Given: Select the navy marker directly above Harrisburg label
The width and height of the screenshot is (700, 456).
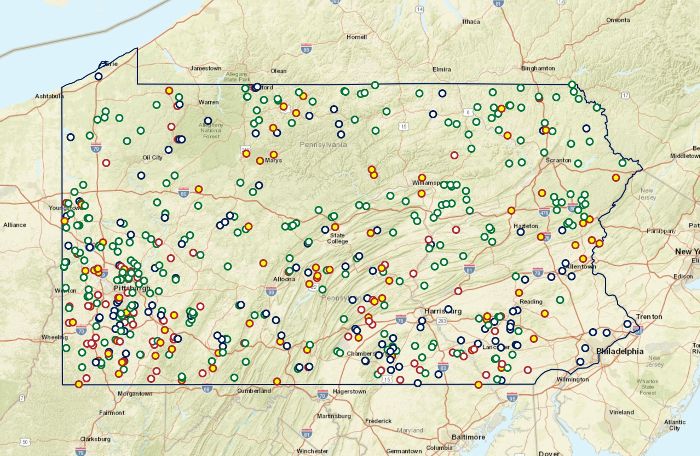Looking at the screenshot, I should pyautogui.click(x=448, y=309).
